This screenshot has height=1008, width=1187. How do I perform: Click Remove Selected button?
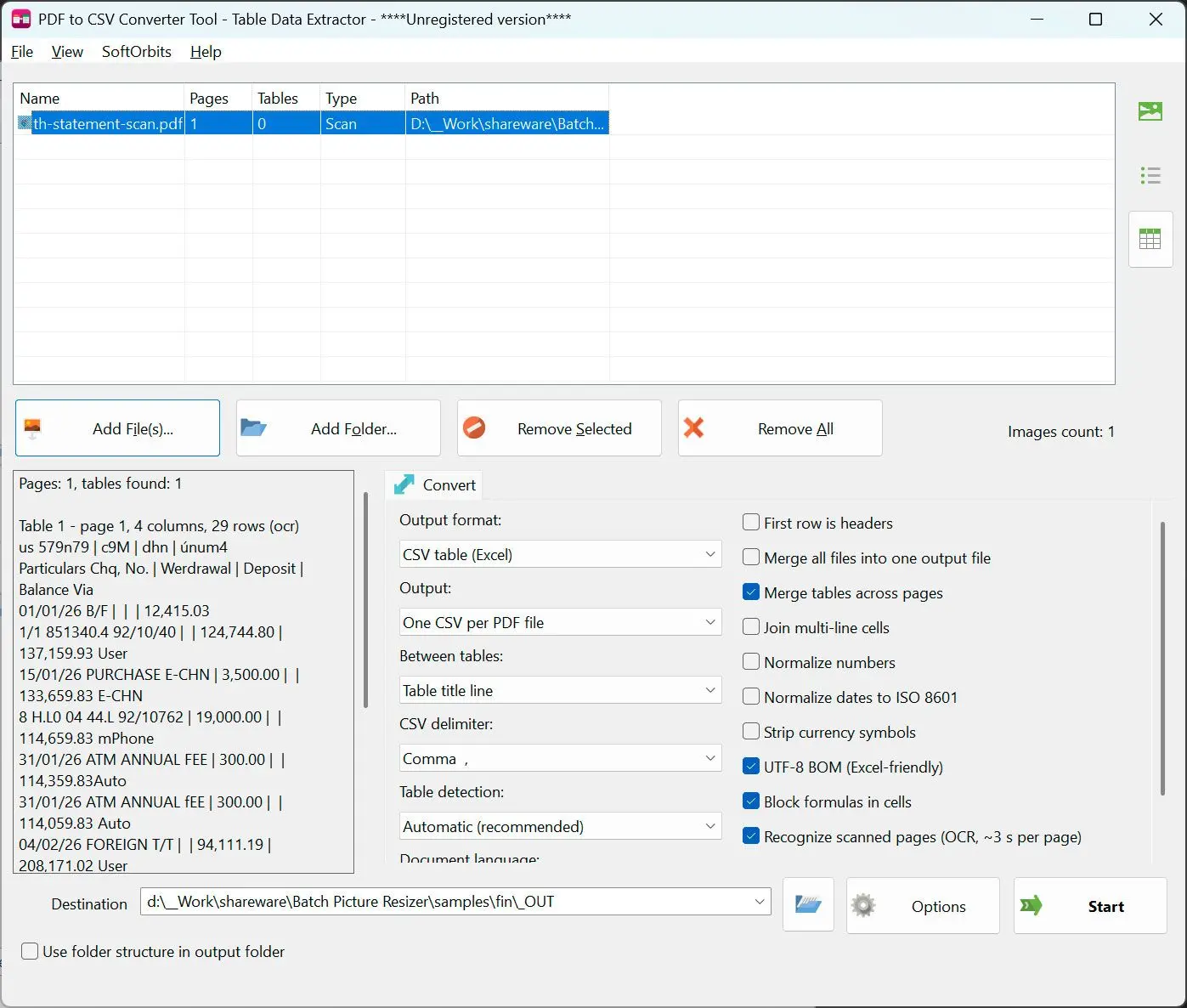coord(559,428)
